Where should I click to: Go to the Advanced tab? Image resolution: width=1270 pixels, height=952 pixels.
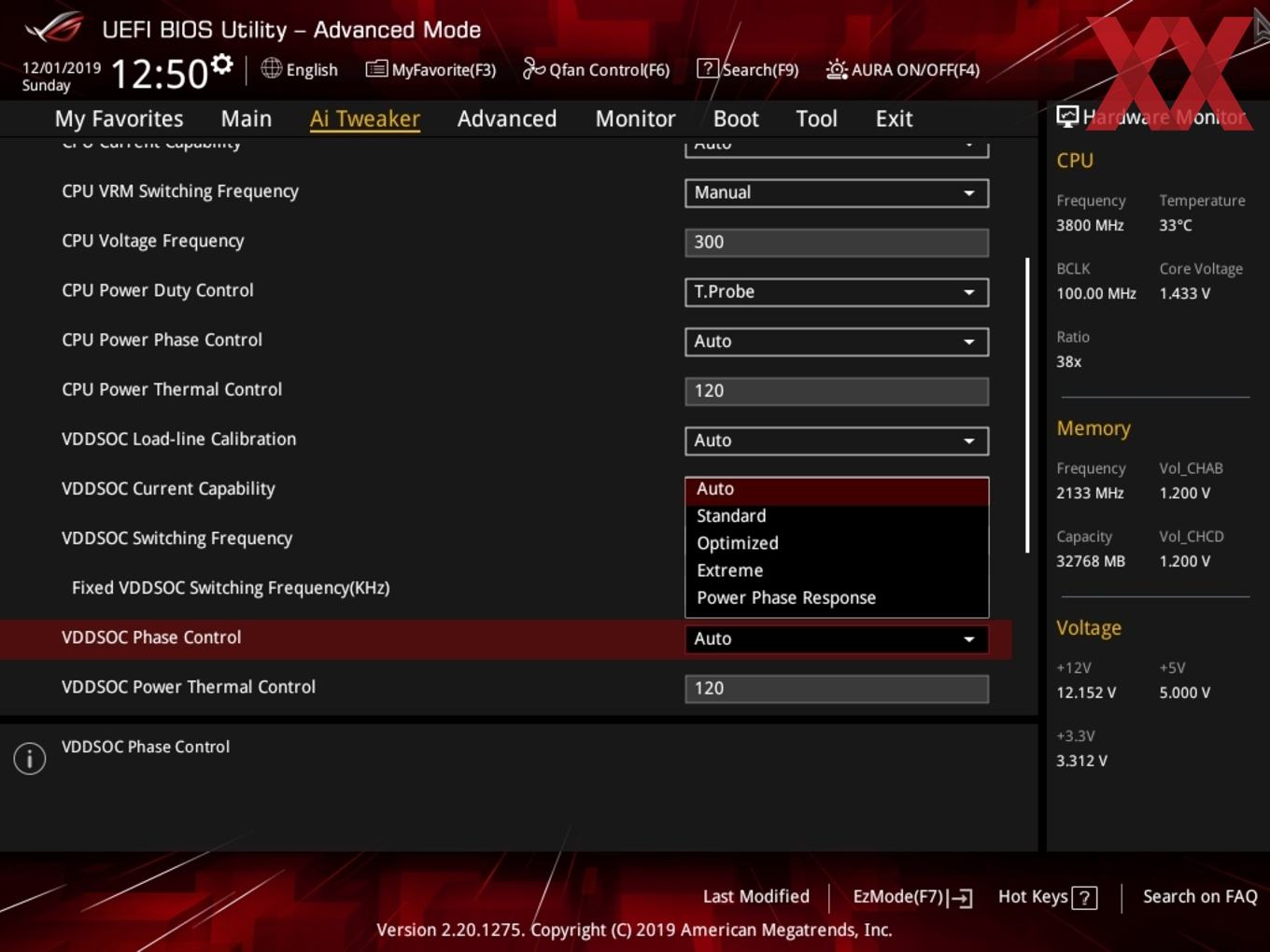pyautogui.click(x=507, y=119)
